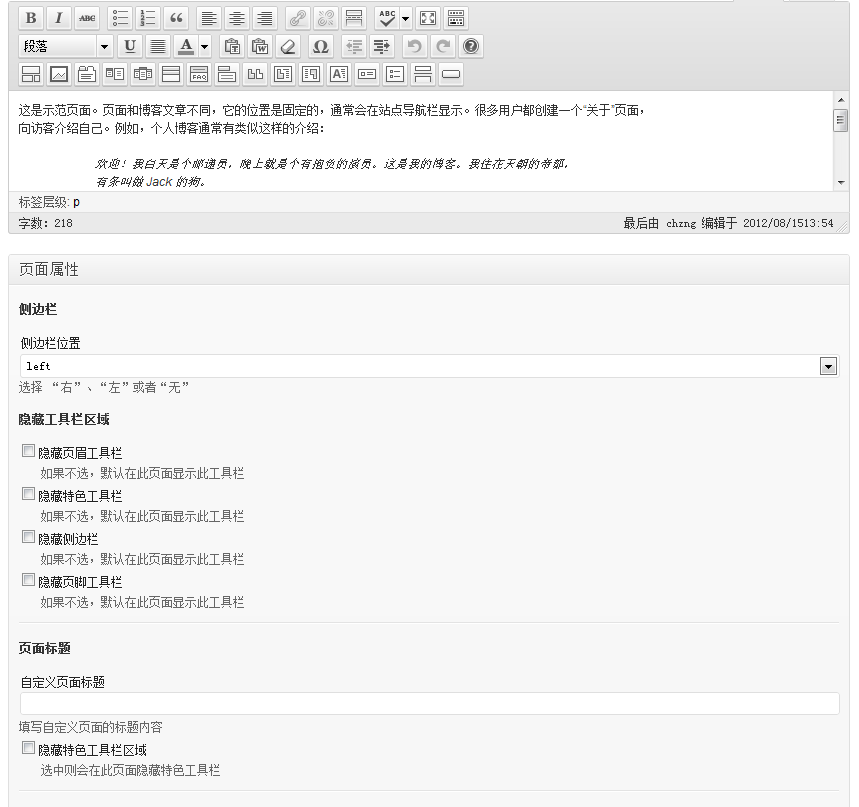Click the 自定义页面标题 input field
Screen dimensions: 859x807
point(430,703)
